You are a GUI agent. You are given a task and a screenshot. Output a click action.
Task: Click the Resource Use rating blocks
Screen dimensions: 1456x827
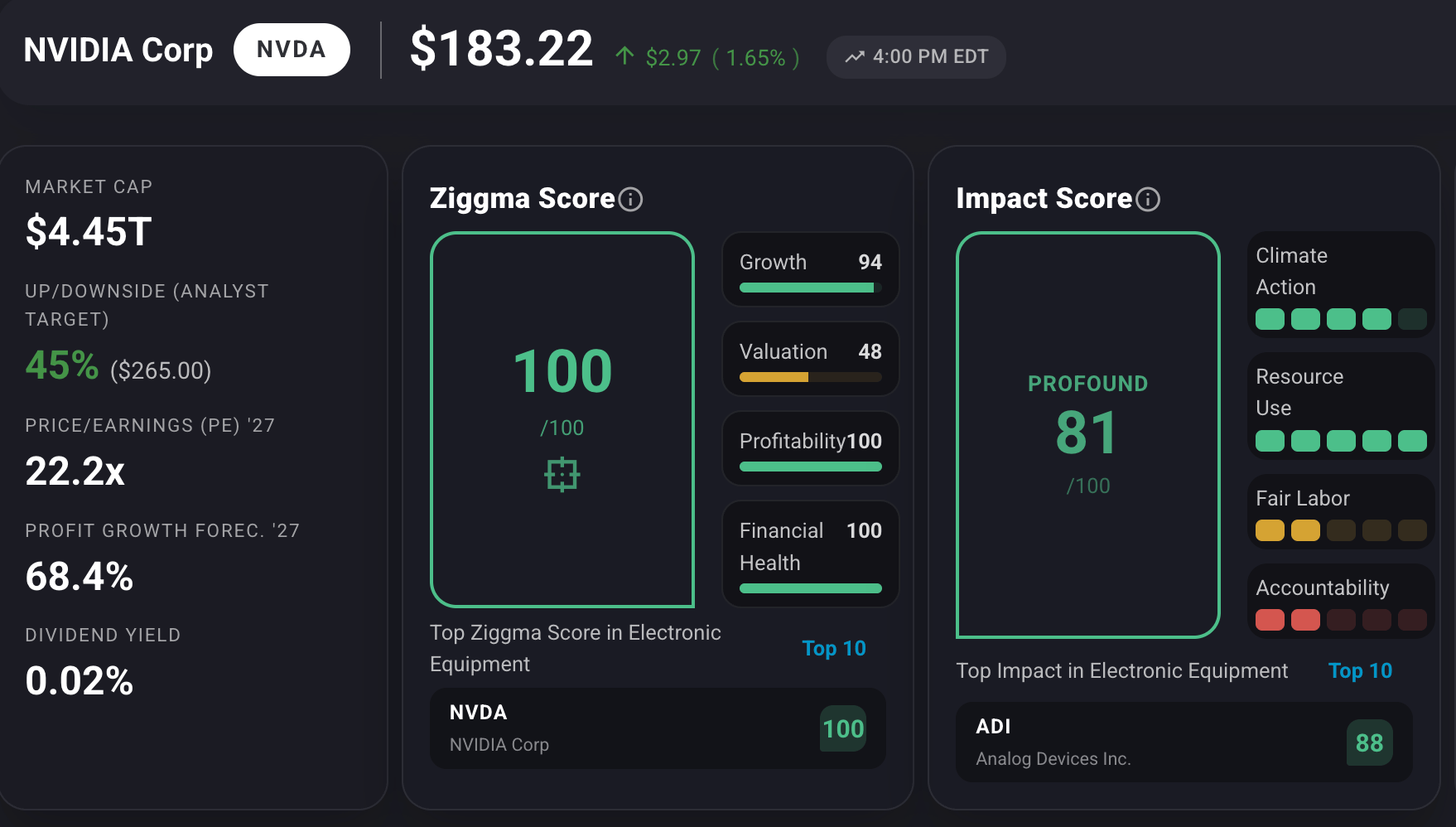(x=1341, y=441)
